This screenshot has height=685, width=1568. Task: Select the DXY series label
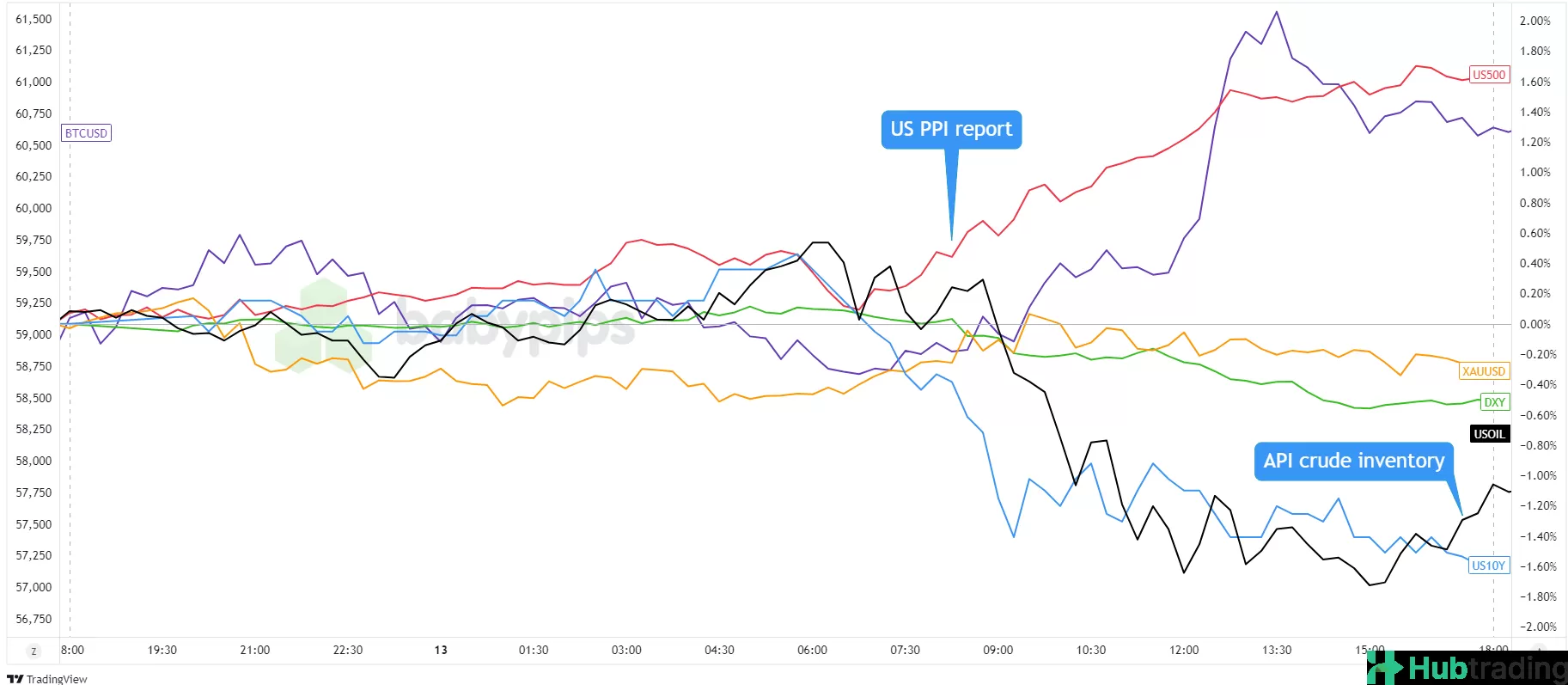[1494, 402]
